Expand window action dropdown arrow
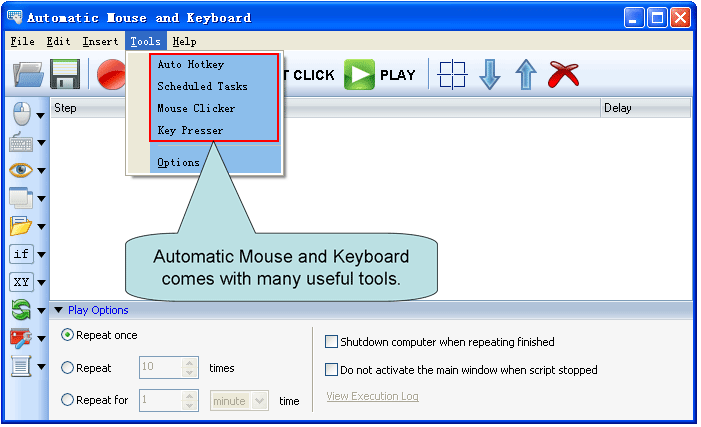 coord(42,199)
